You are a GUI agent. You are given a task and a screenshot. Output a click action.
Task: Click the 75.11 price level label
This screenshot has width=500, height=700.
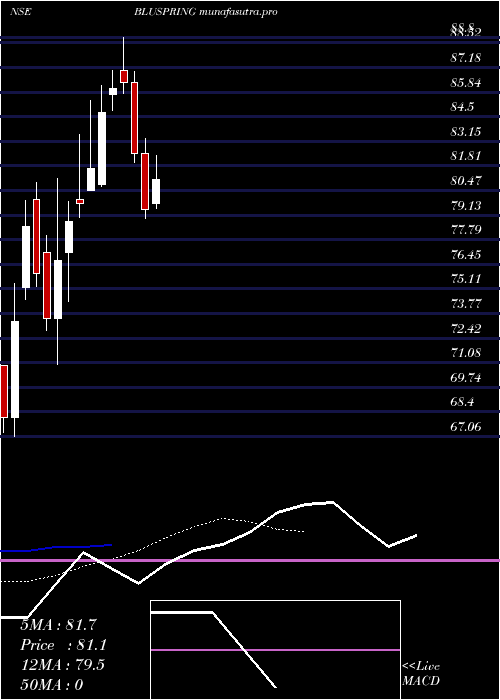tap(466, 279)
